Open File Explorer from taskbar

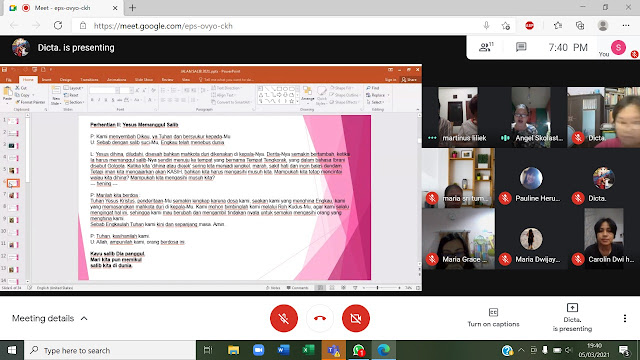233,350
